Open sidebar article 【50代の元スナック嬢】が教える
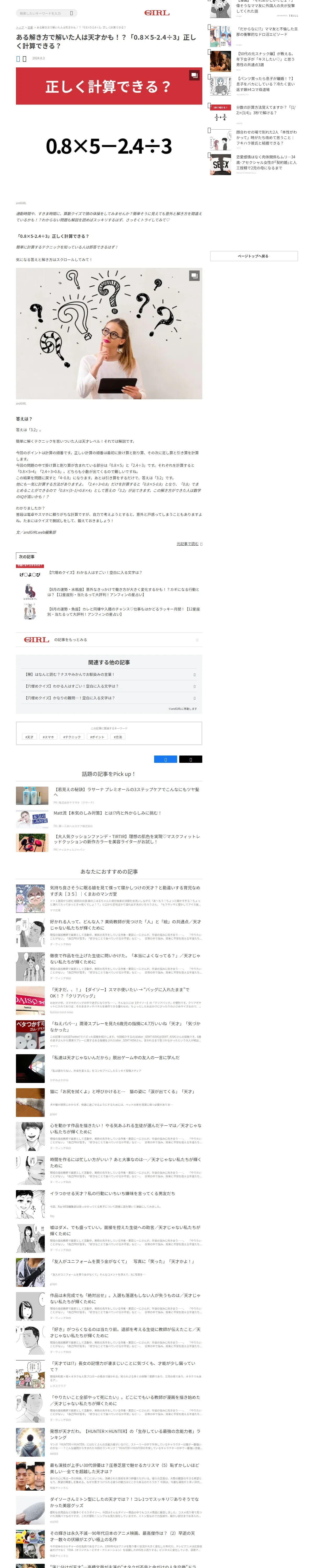Viewport: 314px width, 1568px height. tap(266, 59)
